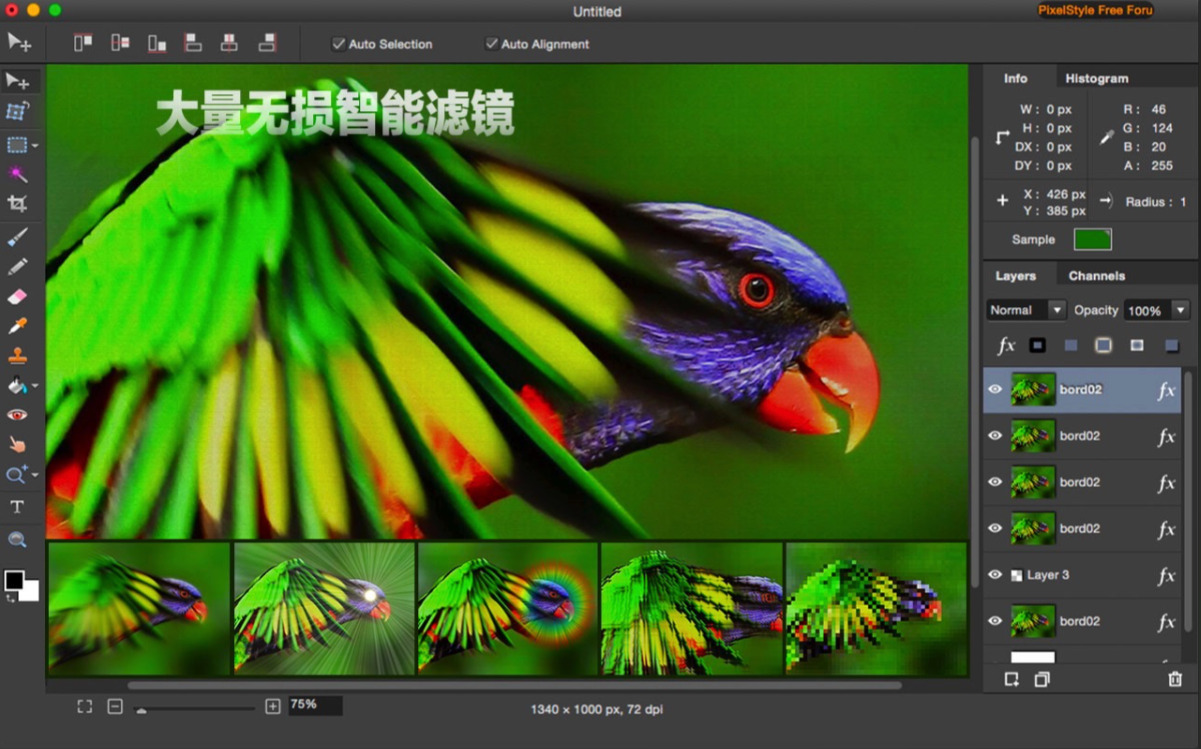Screen dimensions: 1201x749
Task: Pick the Magic Wand tool
Action: point(18,174)
